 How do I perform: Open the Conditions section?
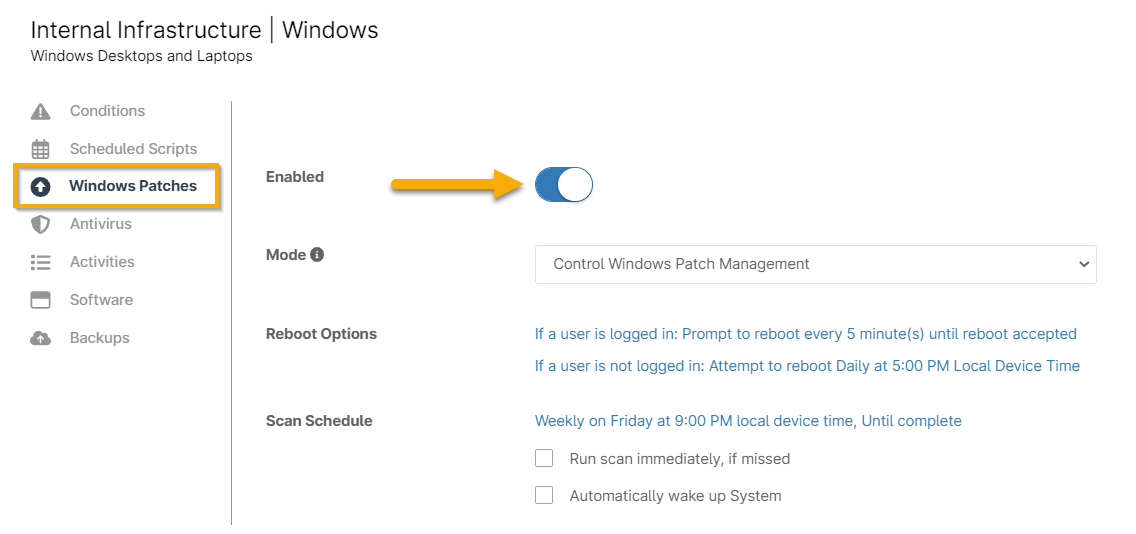107,111
